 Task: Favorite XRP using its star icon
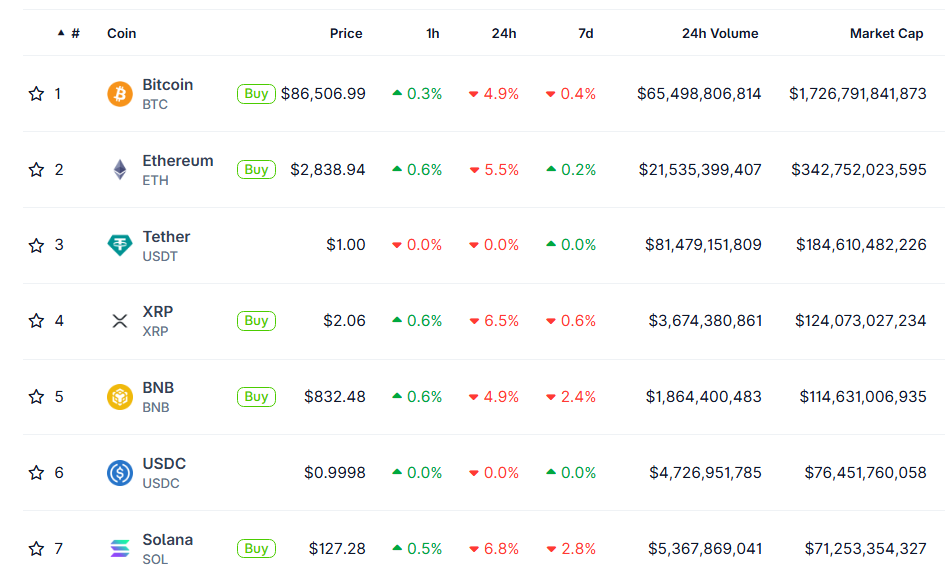(37, 321)
